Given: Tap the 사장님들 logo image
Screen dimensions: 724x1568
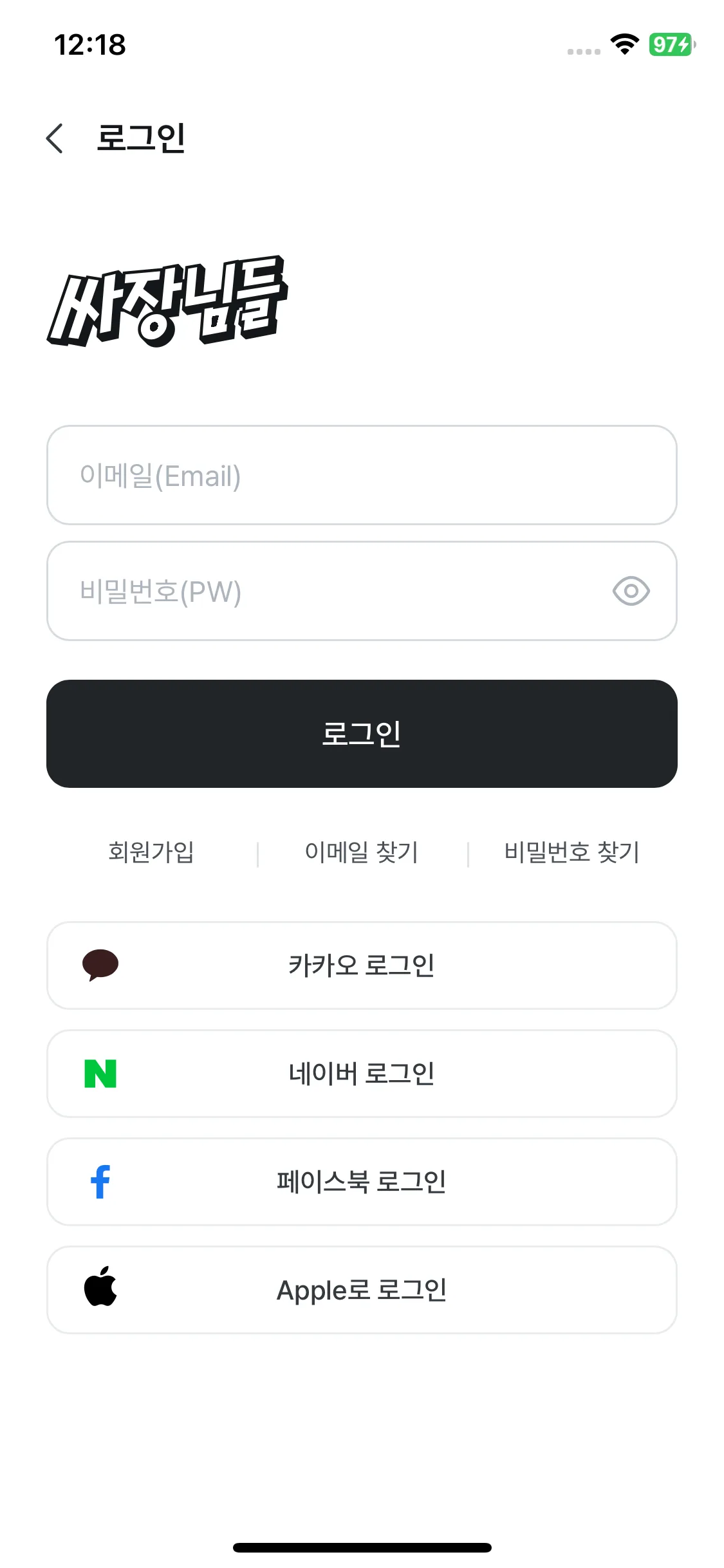Looking at the screenshot, I should click(x=167, y=301).
